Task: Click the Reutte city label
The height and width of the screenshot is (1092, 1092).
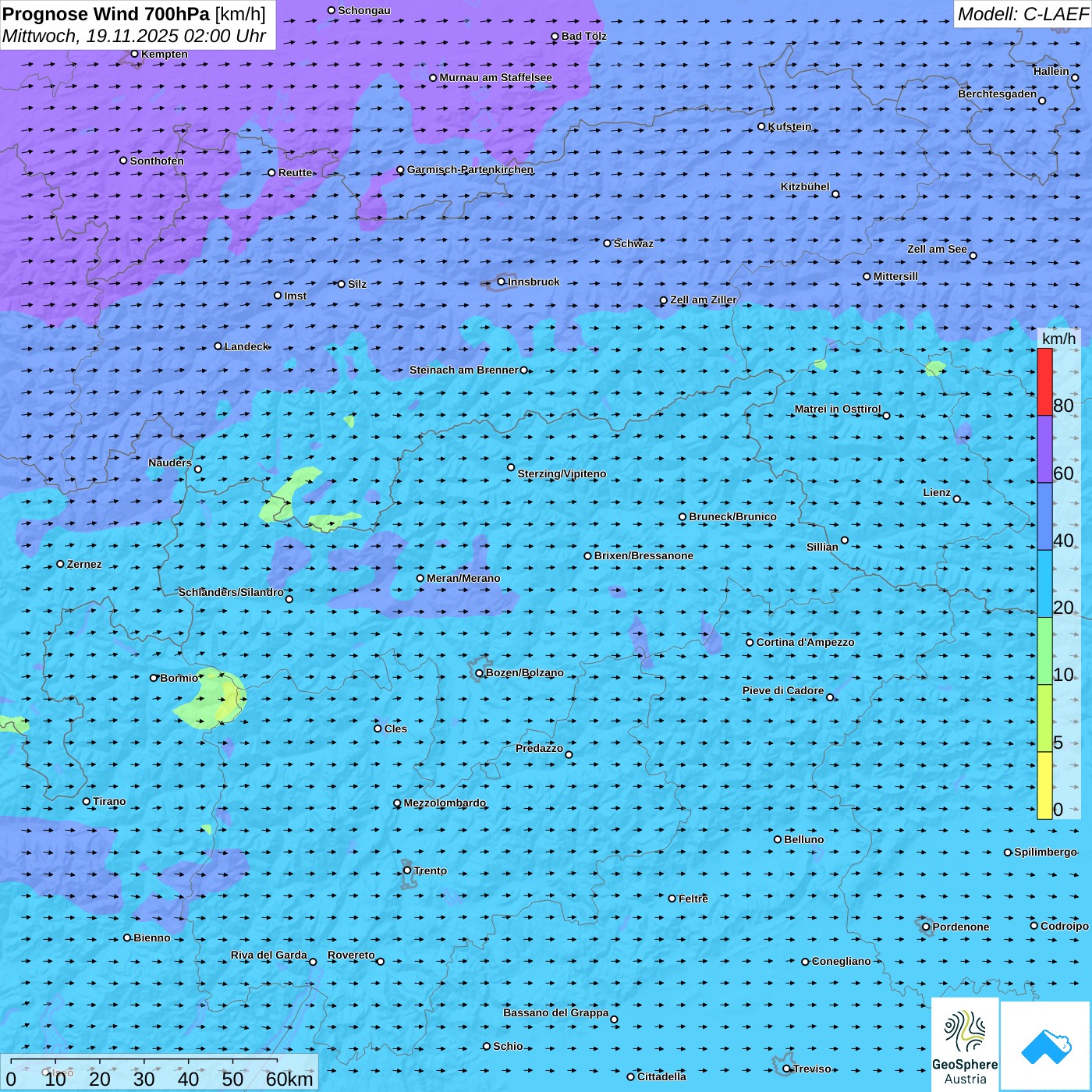Action: point(295,172)
